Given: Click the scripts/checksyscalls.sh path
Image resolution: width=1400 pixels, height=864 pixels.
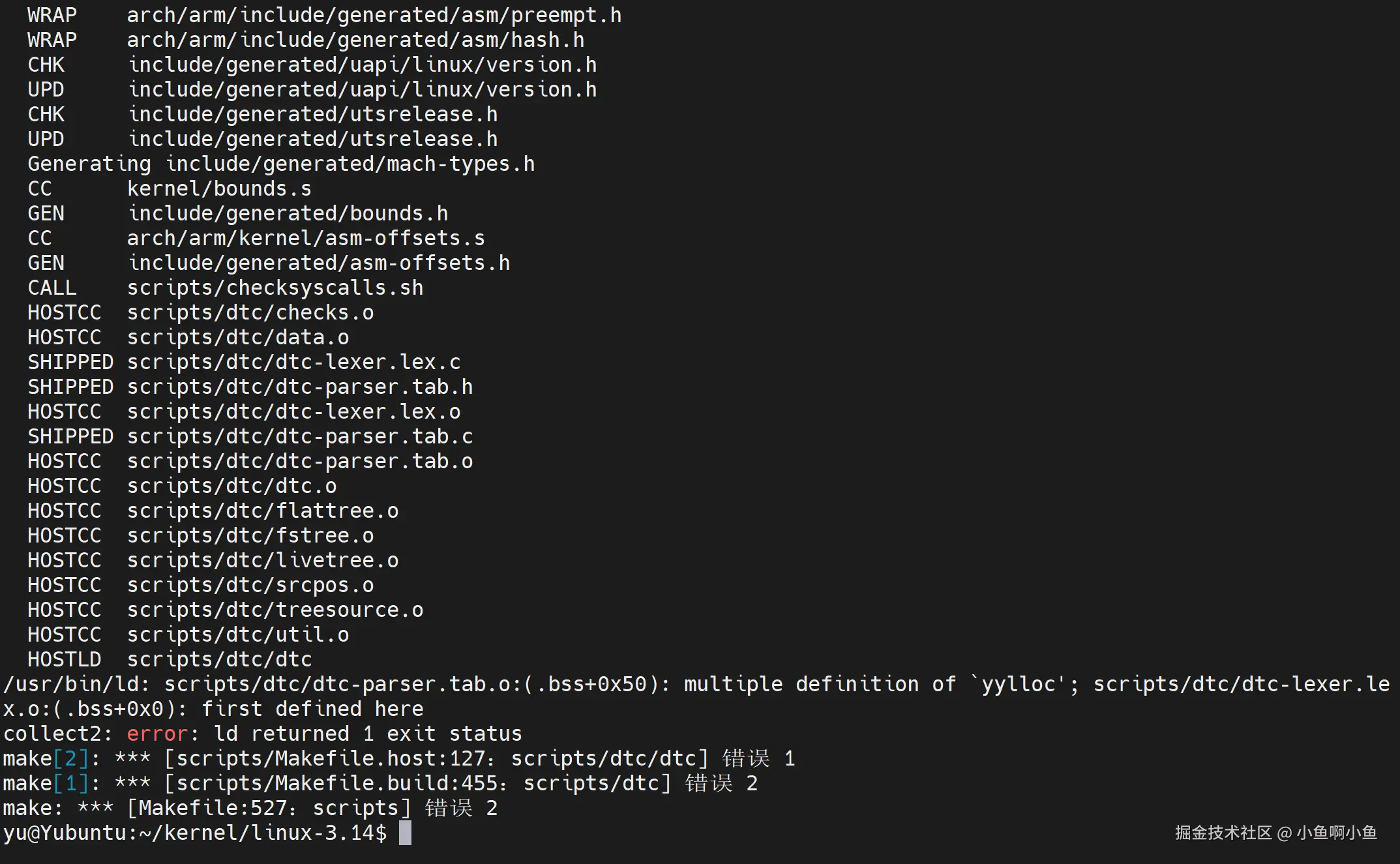Looking at the screenshot, I should (275, 288).
